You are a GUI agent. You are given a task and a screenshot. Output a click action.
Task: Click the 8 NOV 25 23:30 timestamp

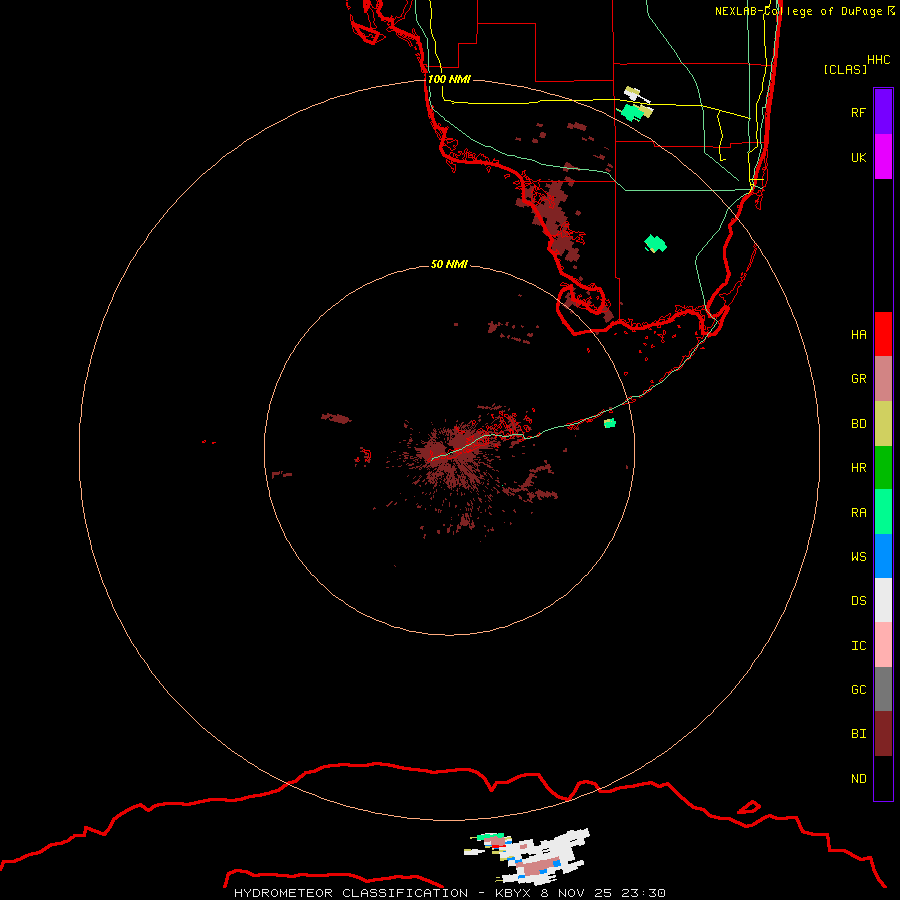pos(603,893)
